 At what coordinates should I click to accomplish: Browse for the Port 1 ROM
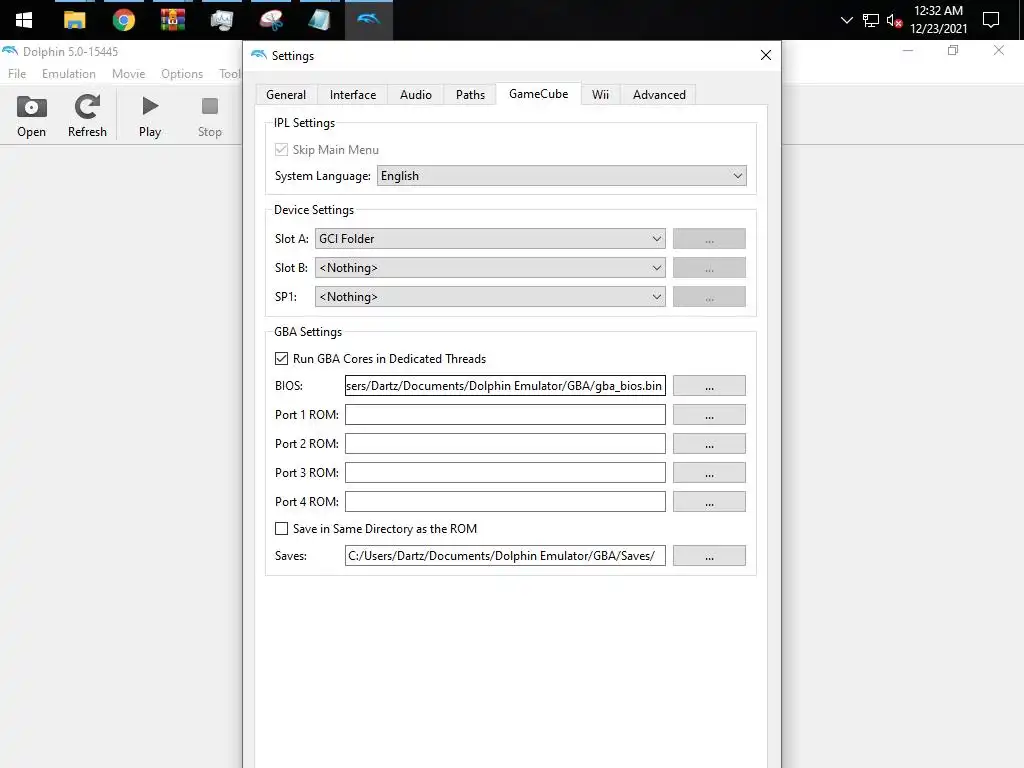coord(709,415)
